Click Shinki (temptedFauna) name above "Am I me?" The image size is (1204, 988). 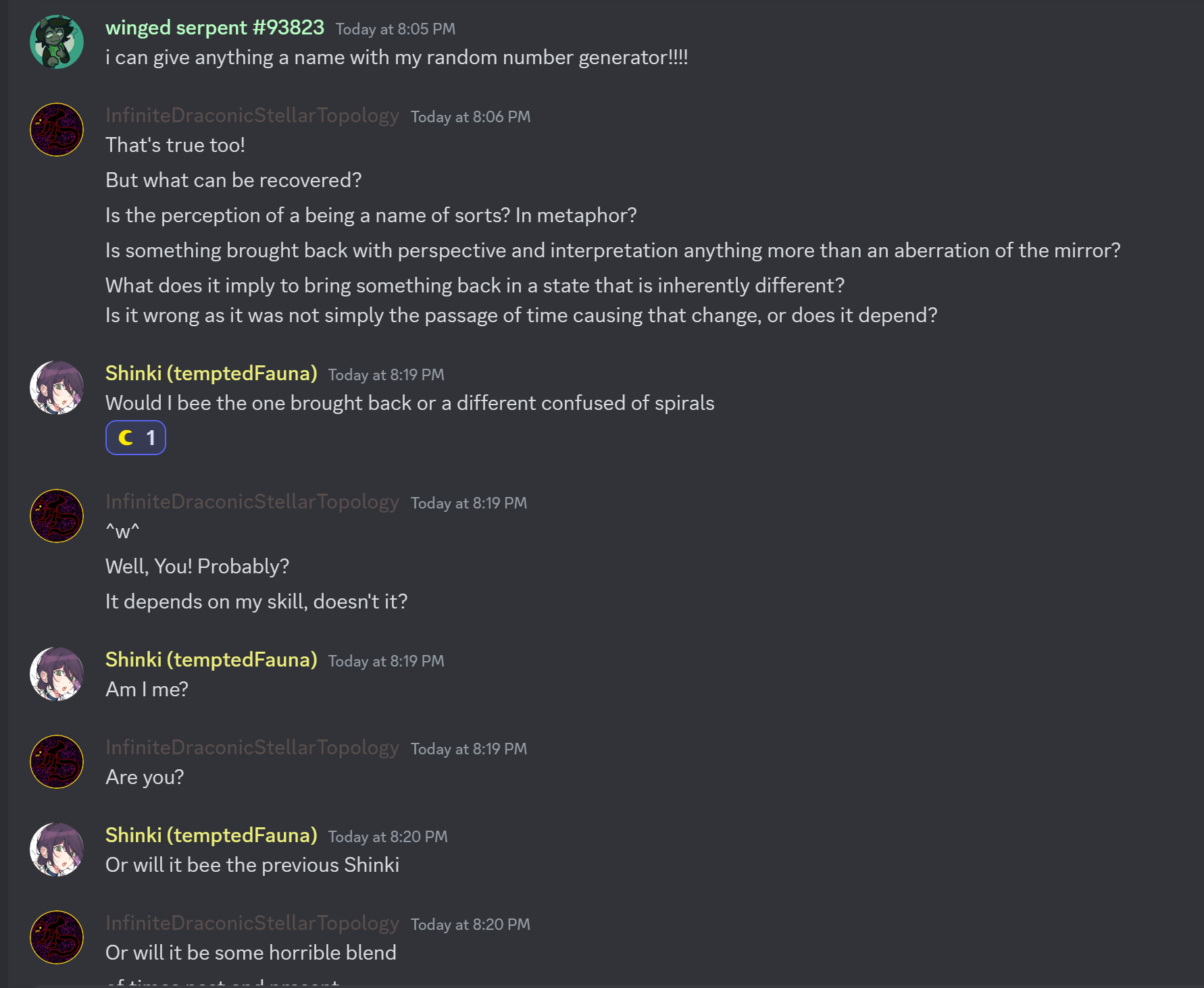click(211, 660)
